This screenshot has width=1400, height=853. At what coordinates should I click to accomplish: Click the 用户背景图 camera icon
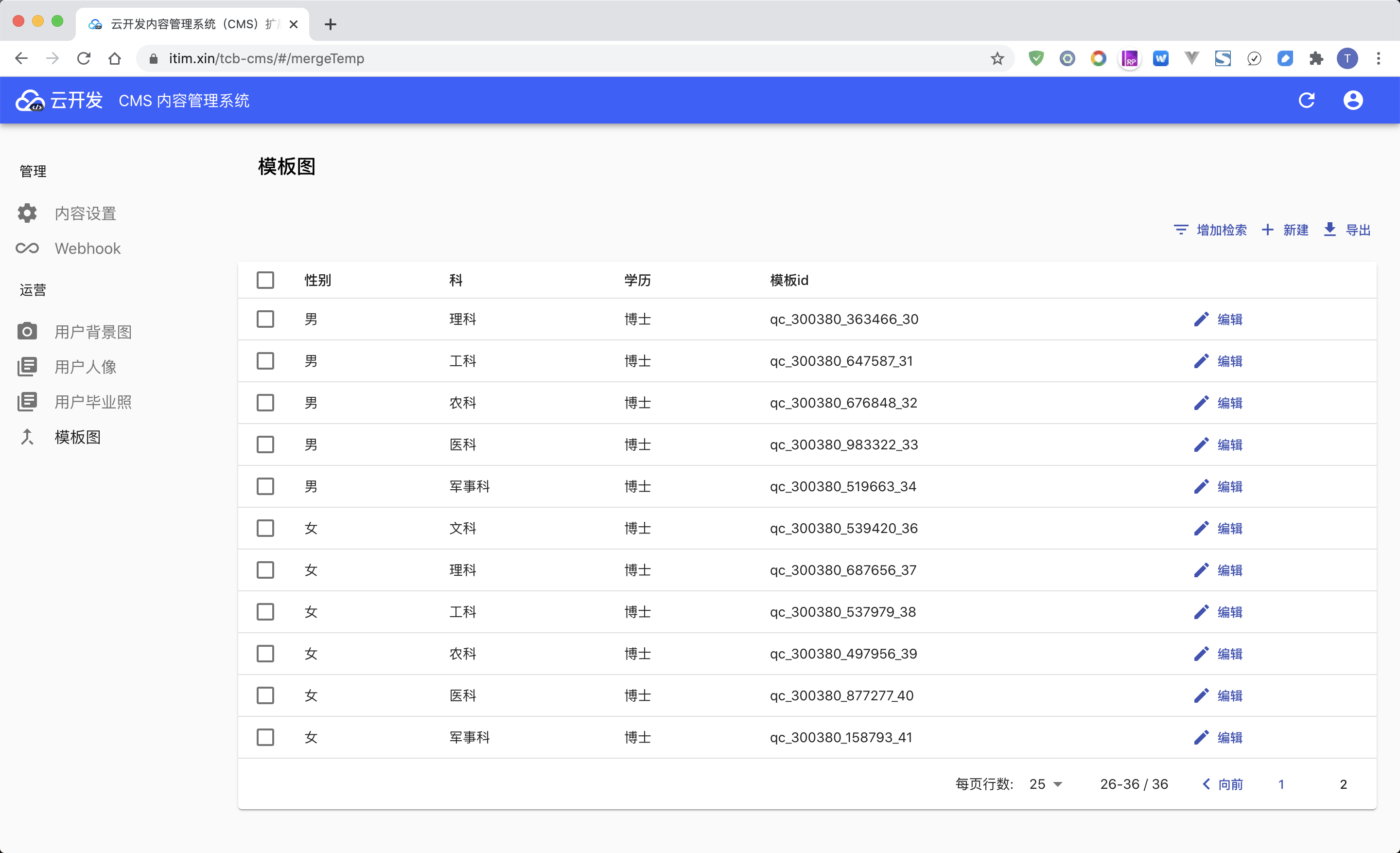point(27,331)
